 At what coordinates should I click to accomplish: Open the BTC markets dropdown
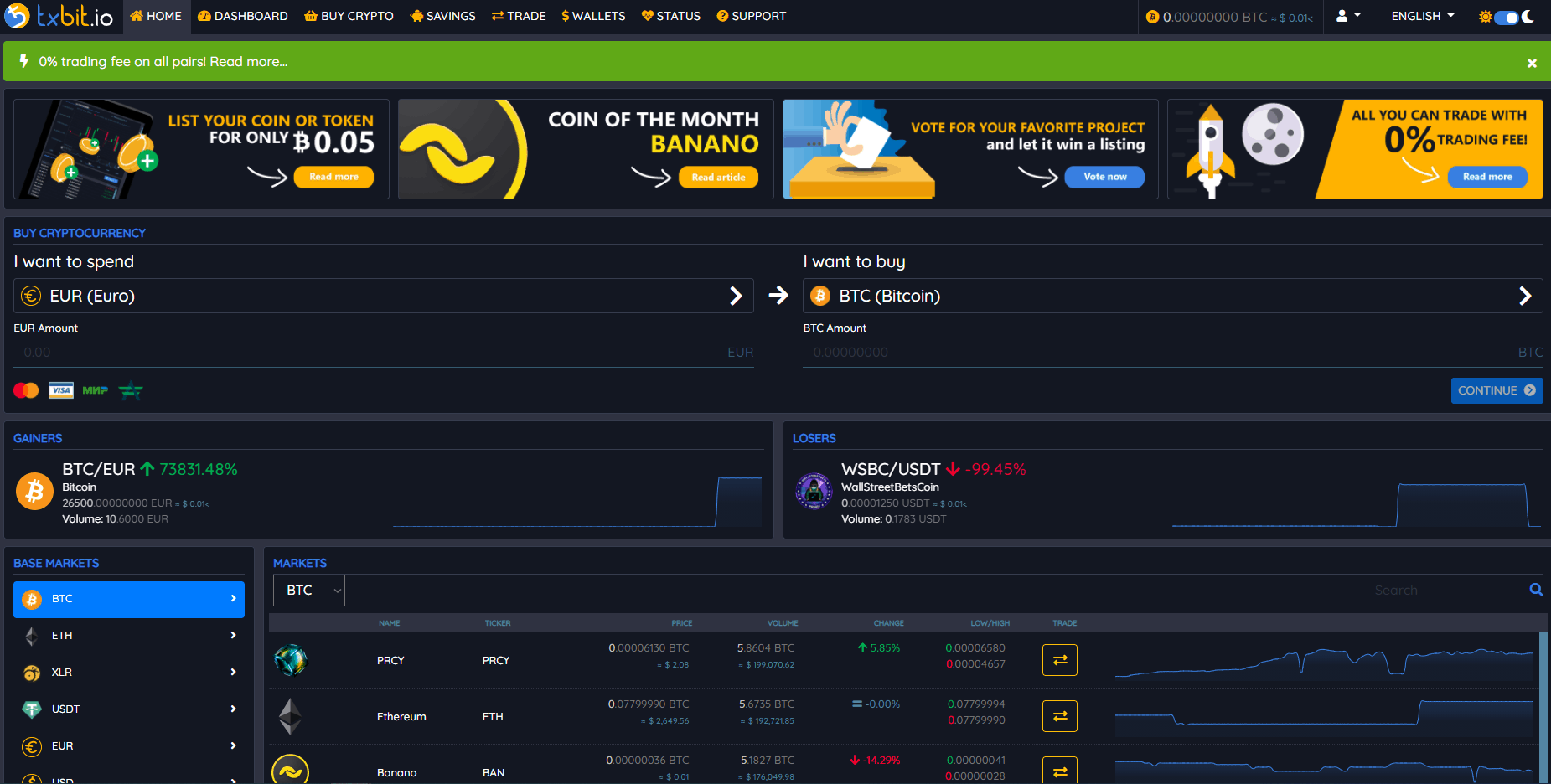click(309, 591)
